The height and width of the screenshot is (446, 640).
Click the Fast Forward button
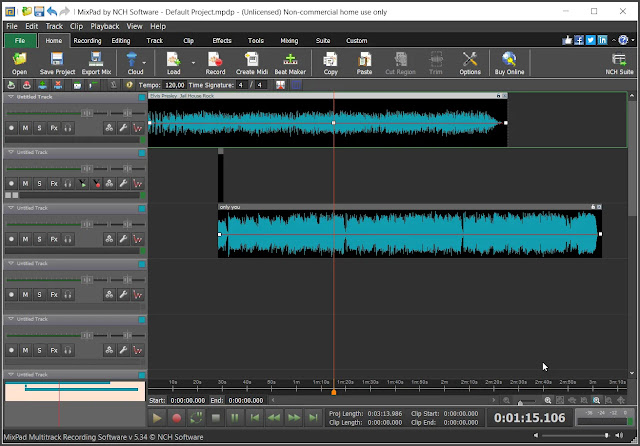point(294,417)
